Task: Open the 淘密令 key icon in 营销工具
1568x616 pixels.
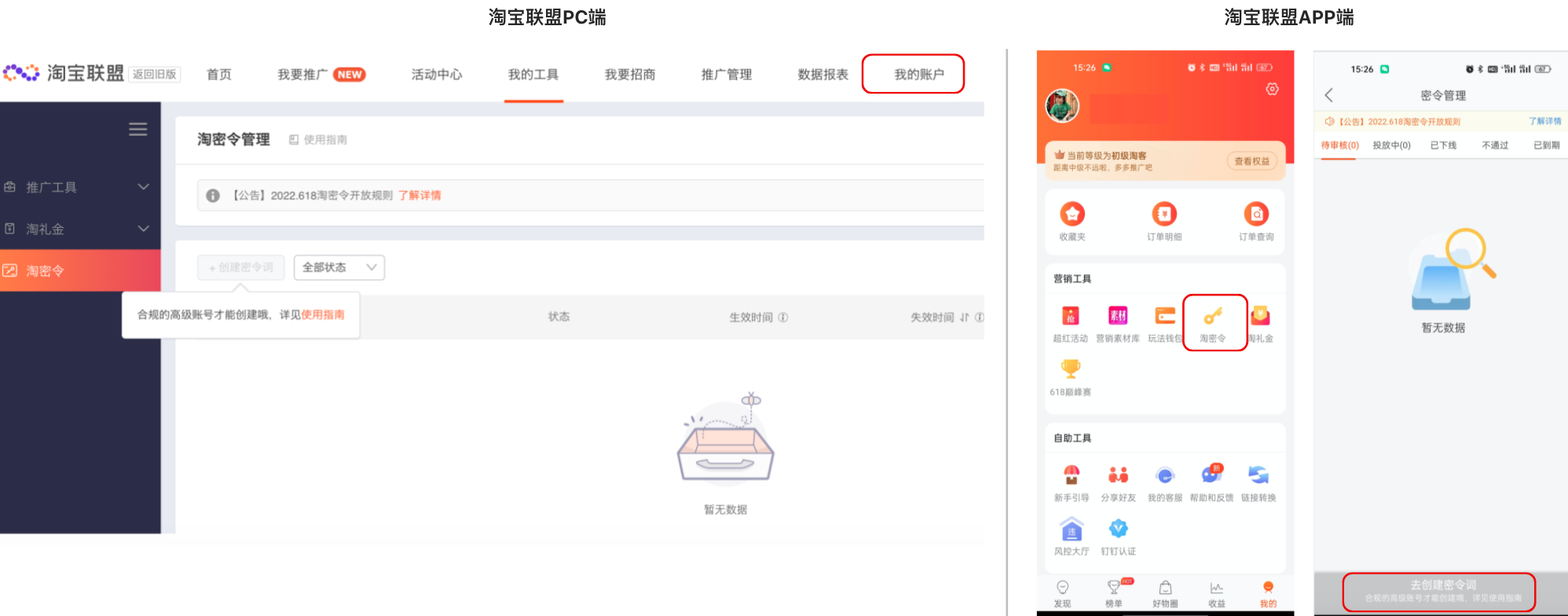Action: pos(1213,324)
